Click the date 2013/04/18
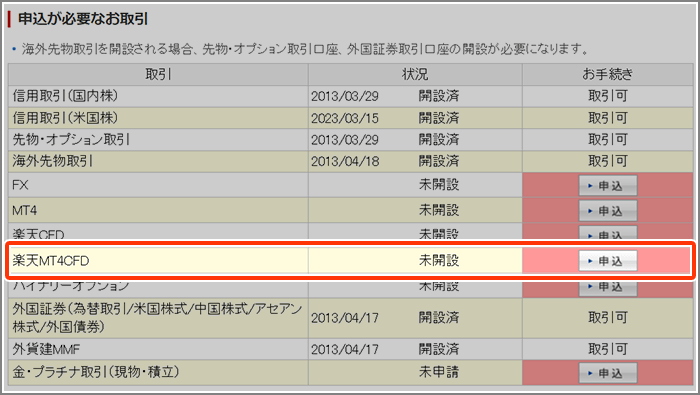This screenshot has height=395, width=700. (345, 161)
